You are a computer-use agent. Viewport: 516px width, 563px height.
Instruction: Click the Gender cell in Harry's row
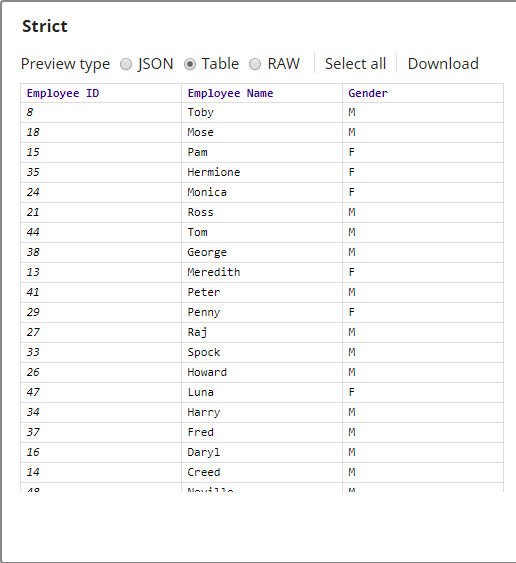point(423,413)
